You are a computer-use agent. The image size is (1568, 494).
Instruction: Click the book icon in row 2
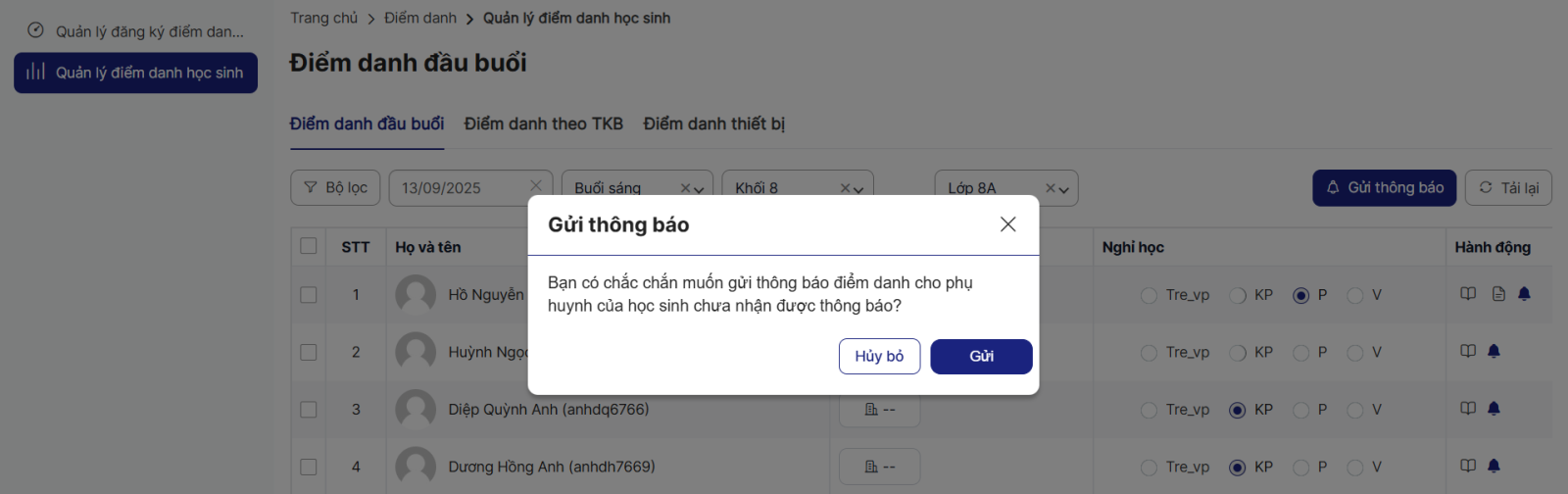click(x=1468, y=351)
